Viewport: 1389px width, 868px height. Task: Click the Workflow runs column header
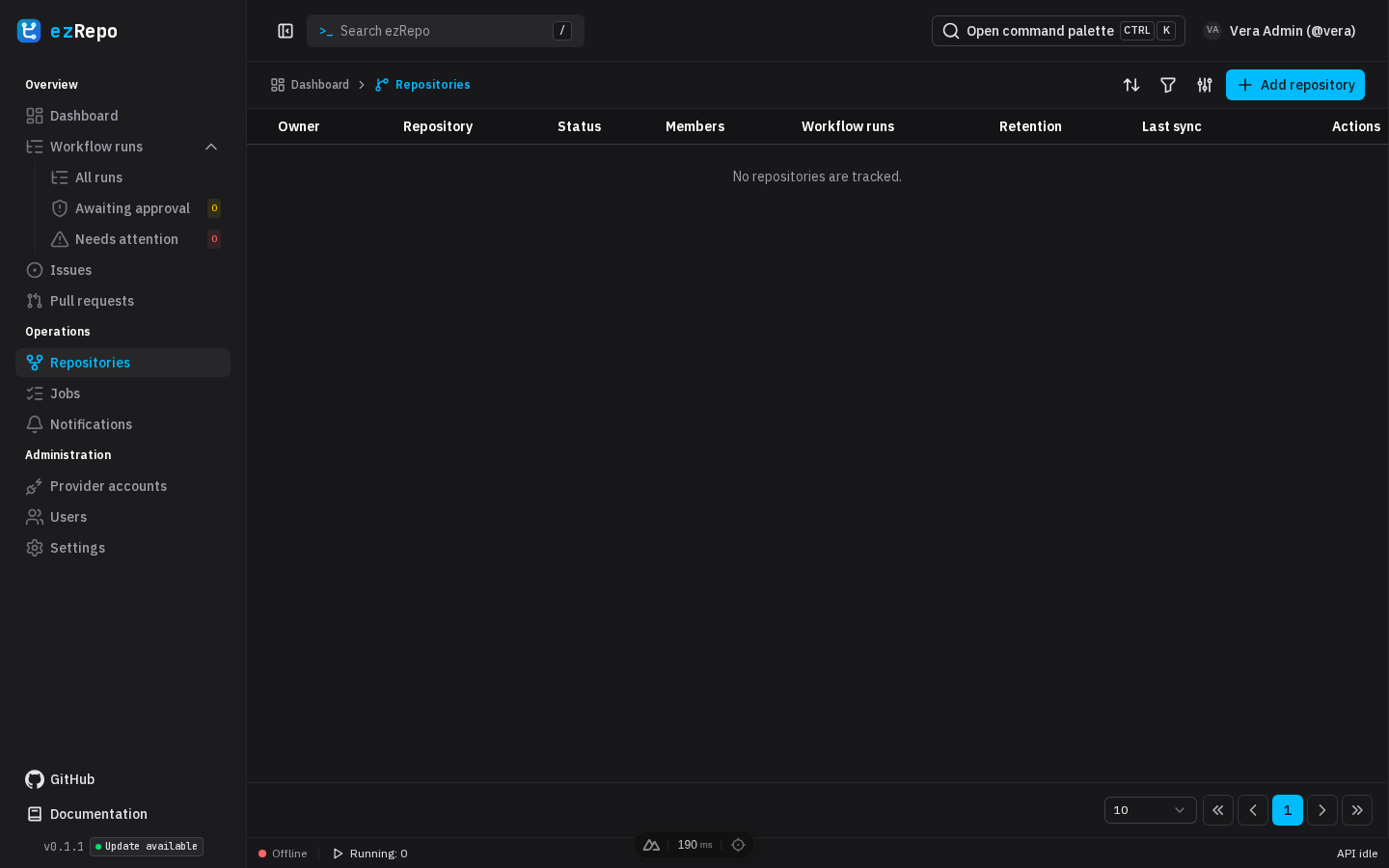pyautogui.click(x=848, y=126)
